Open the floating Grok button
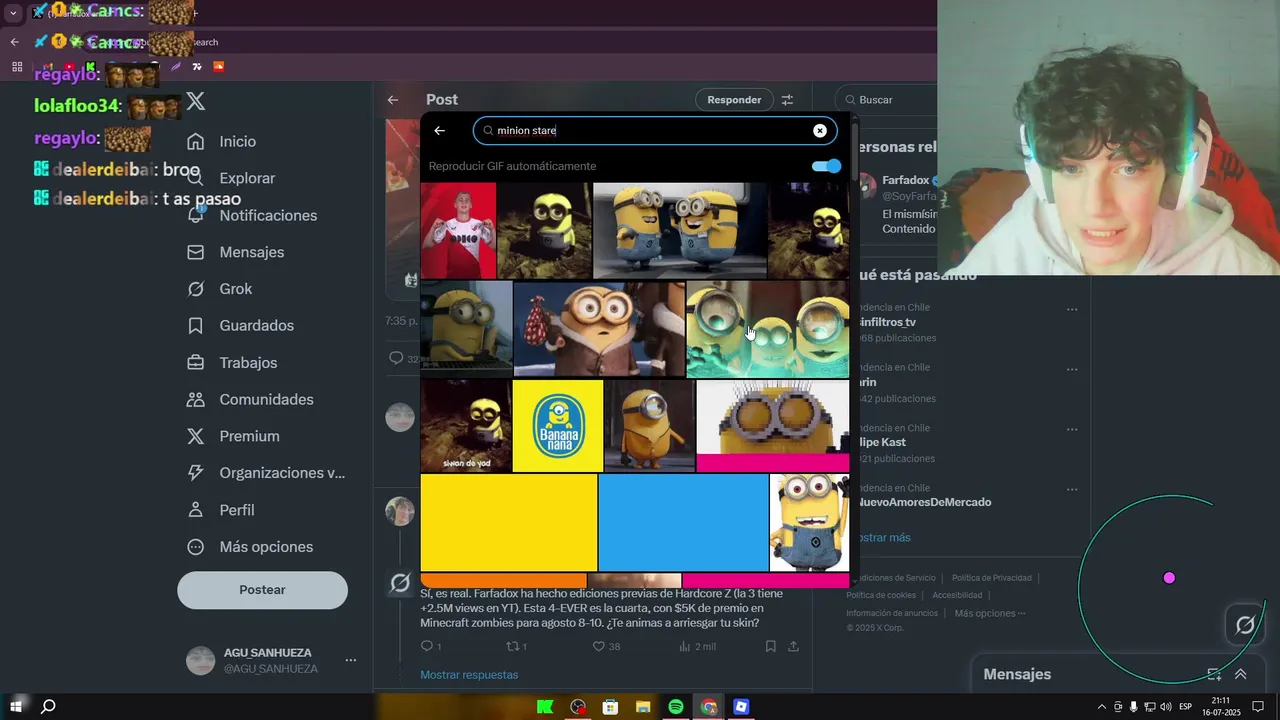1280x720 pixels. coord(1245,626)
